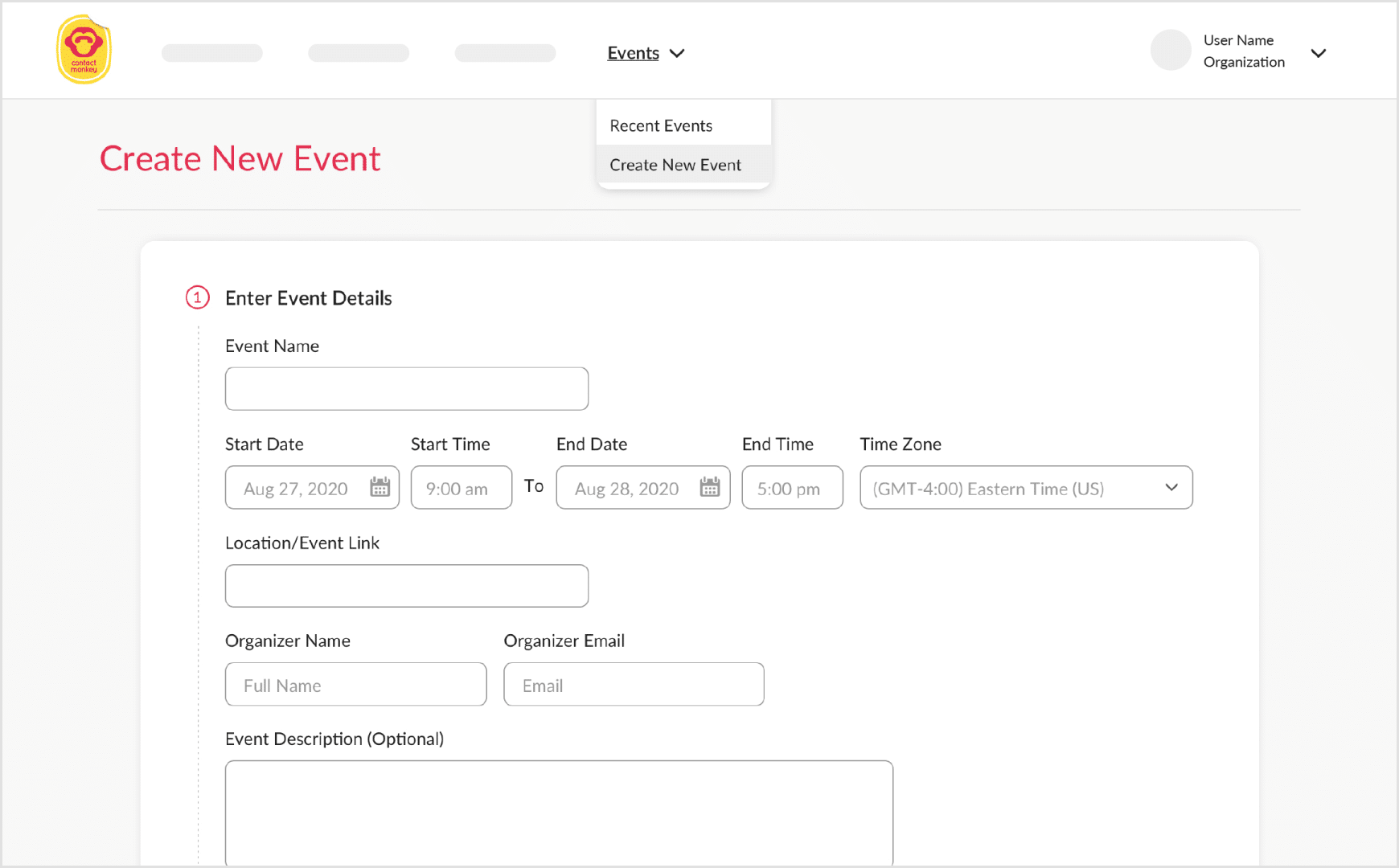Select Recent Events from dropdown
Screen dimensions: 1399x868
[x=683, y=125]
